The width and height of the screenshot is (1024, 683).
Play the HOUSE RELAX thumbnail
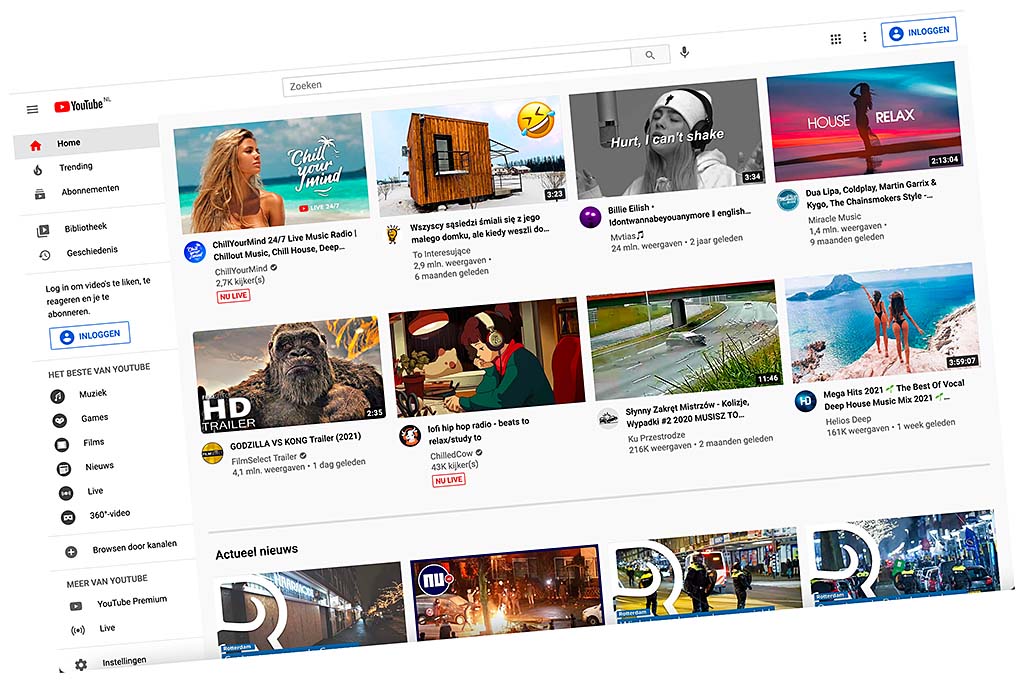(x=865, y=121)
